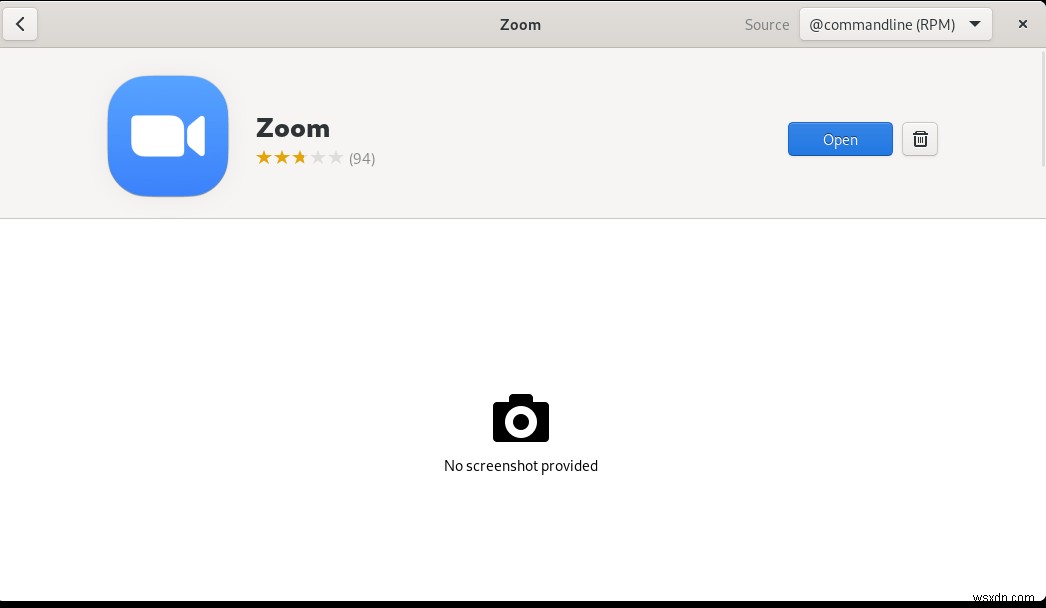Rate Zoom by clicking the first star
Viewport: 1046px width, 608px height.
(x=265, y=157)
